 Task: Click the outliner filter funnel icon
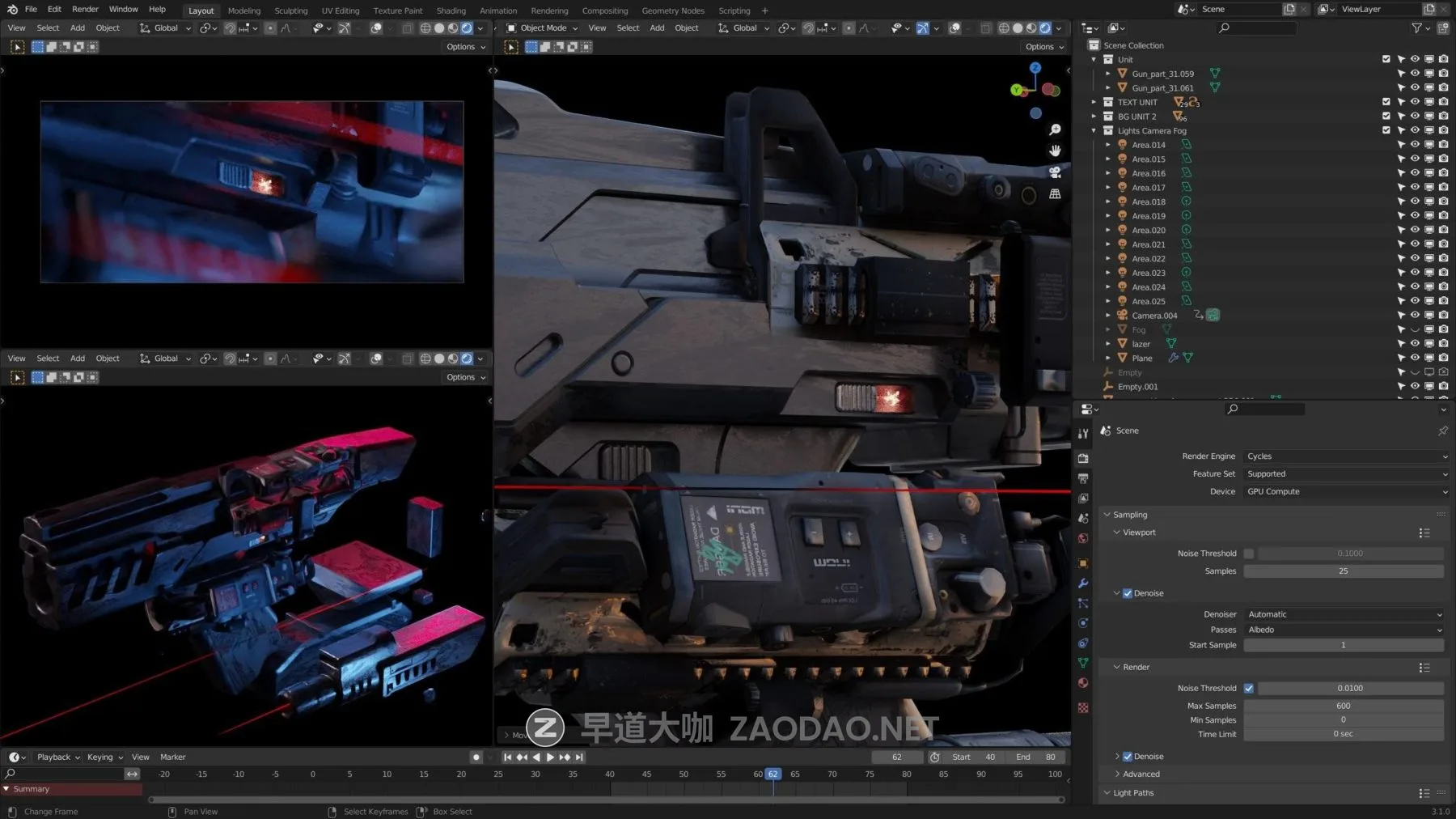1416,28
